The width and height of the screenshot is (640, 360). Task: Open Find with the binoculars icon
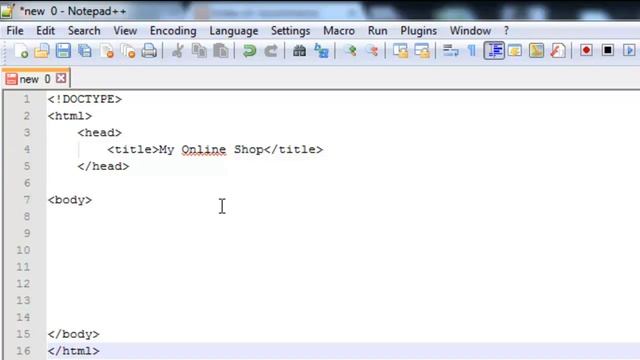coord(299,51)
